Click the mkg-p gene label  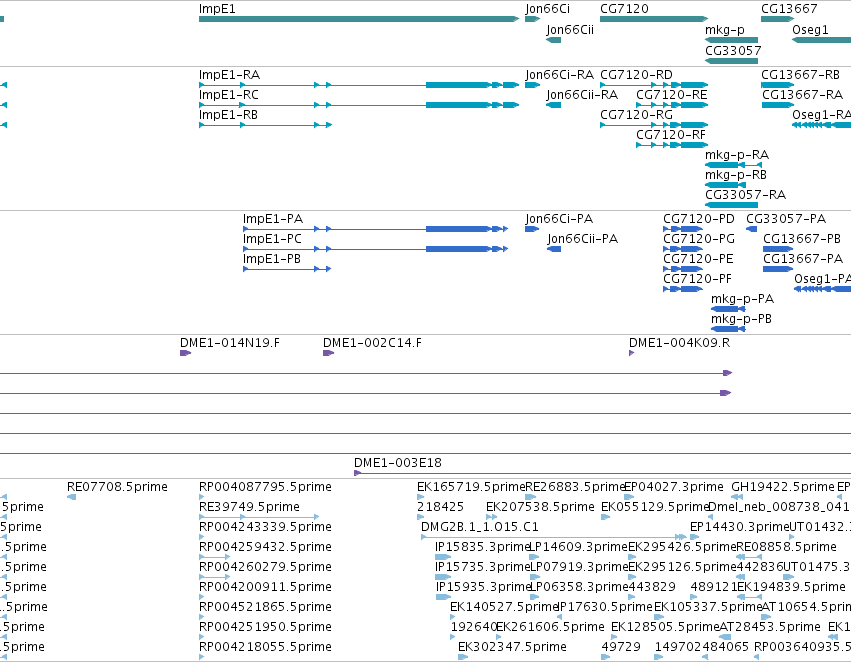coord(725,30)
